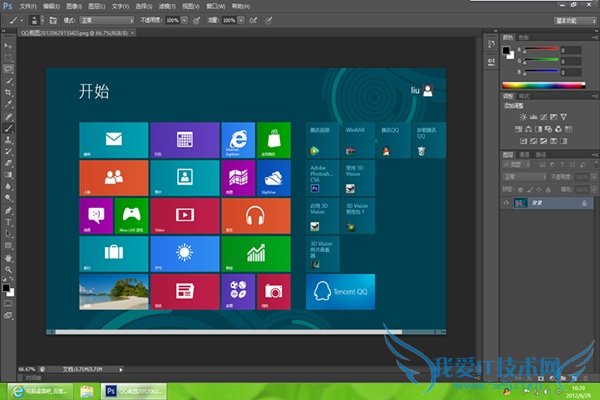Image resolution: width=600 pixels, height=400 pixels.
Task: Switch to the Swatches tab
Action: (x=523, y=37)
